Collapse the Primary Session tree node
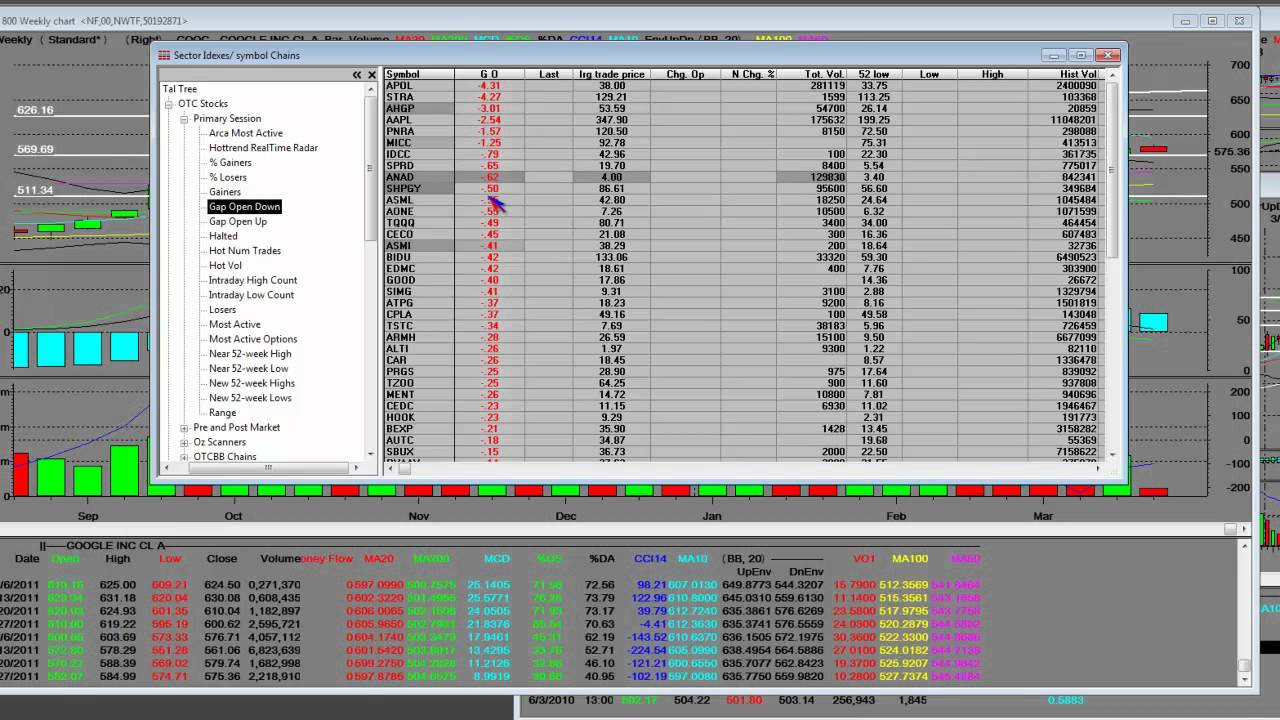Image resolution: width=1280 pixels, height=720 pixels. coord(184,119)
